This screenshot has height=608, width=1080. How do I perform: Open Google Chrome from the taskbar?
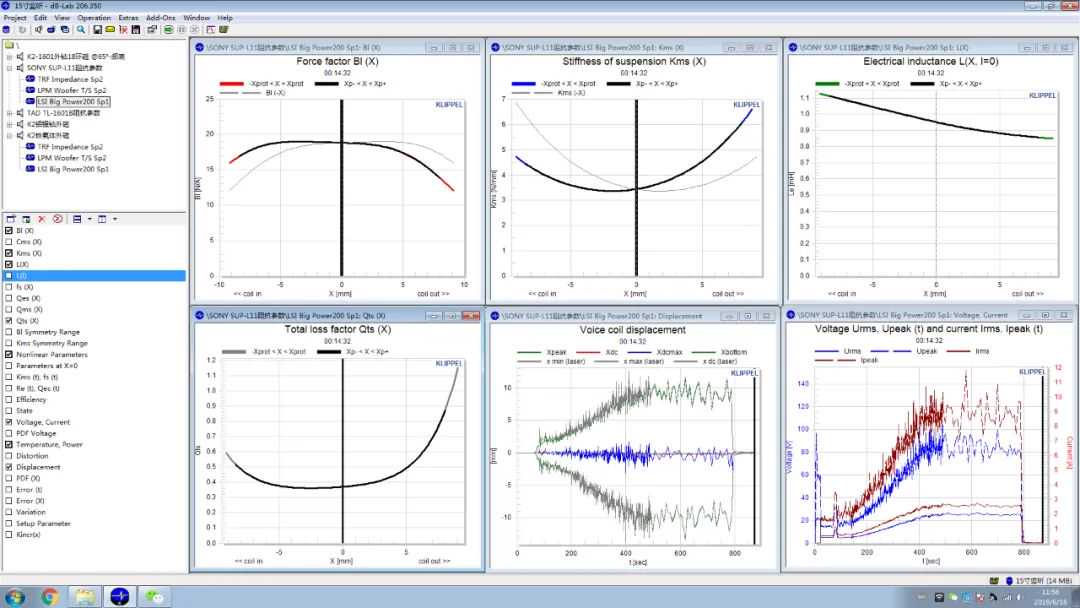(50, 597)
